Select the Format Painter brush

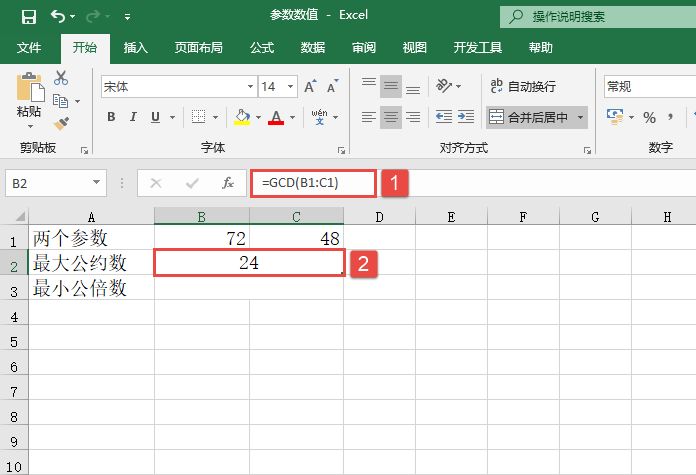click(x=61, y=123)
